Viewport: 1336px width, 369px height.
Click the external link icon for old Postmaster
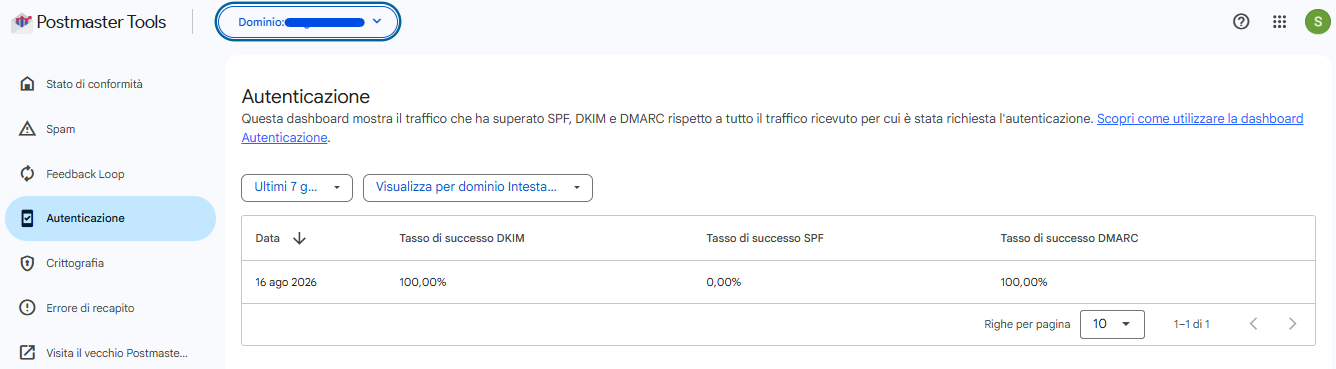tap(27, 353)
